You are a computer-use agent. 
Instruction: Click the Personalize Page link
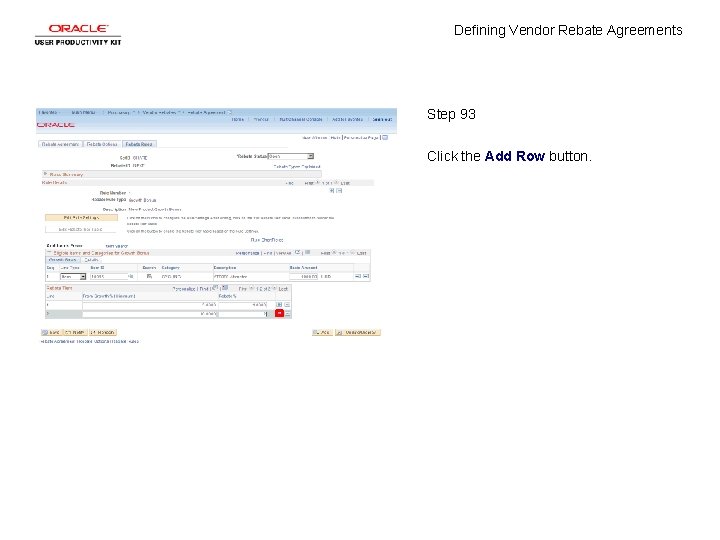click(x=362, y=138)
